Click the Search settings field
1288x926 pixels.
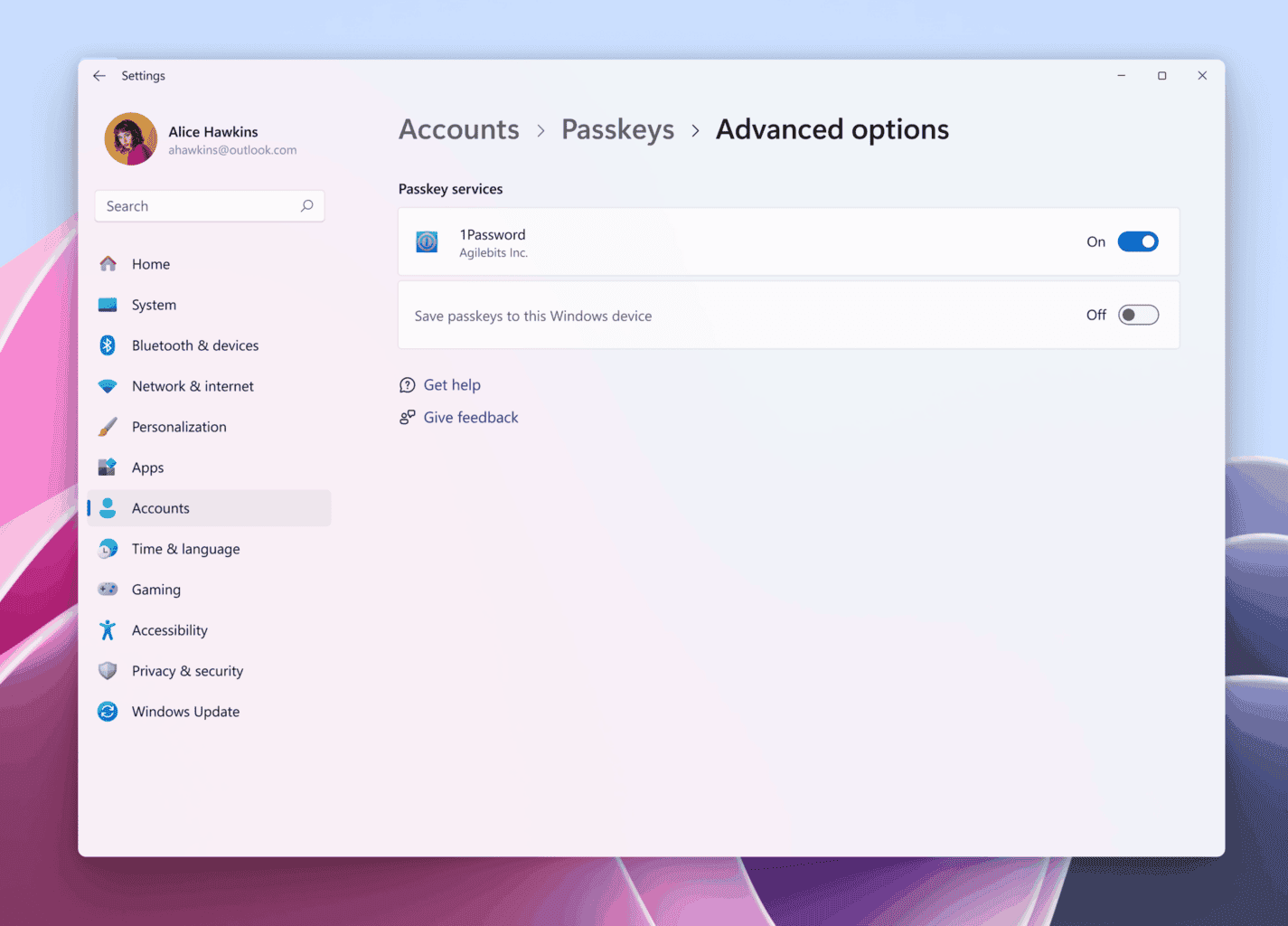210,206
